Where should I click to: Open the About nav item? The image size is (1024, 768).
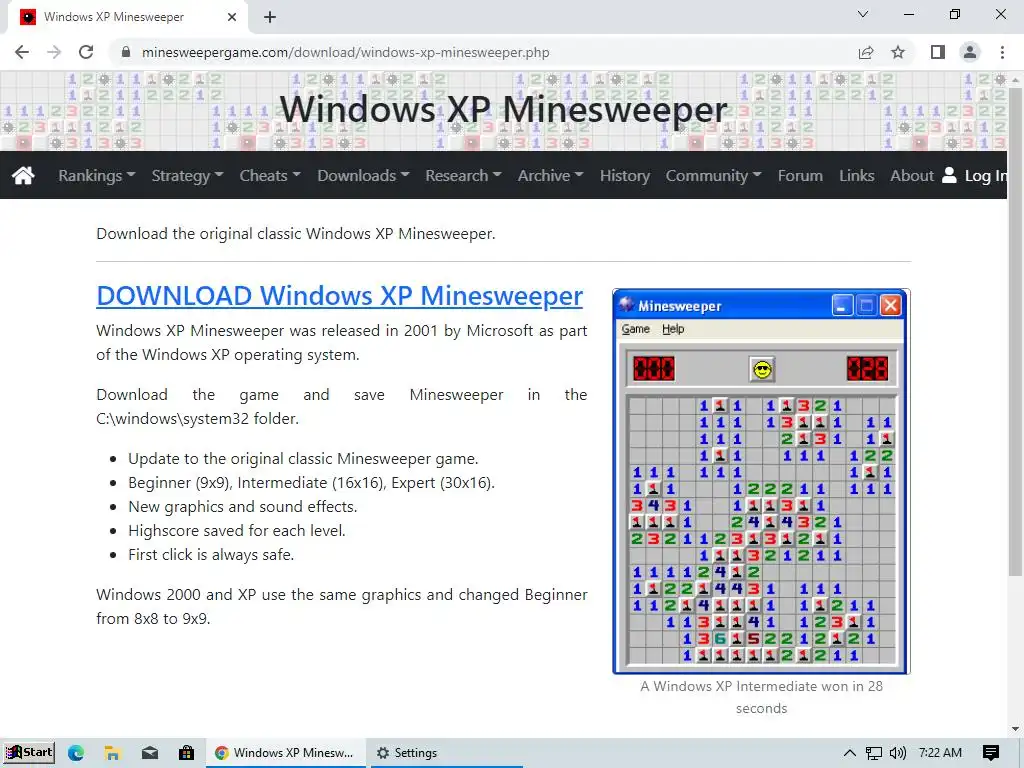click(x=912, y=175)
